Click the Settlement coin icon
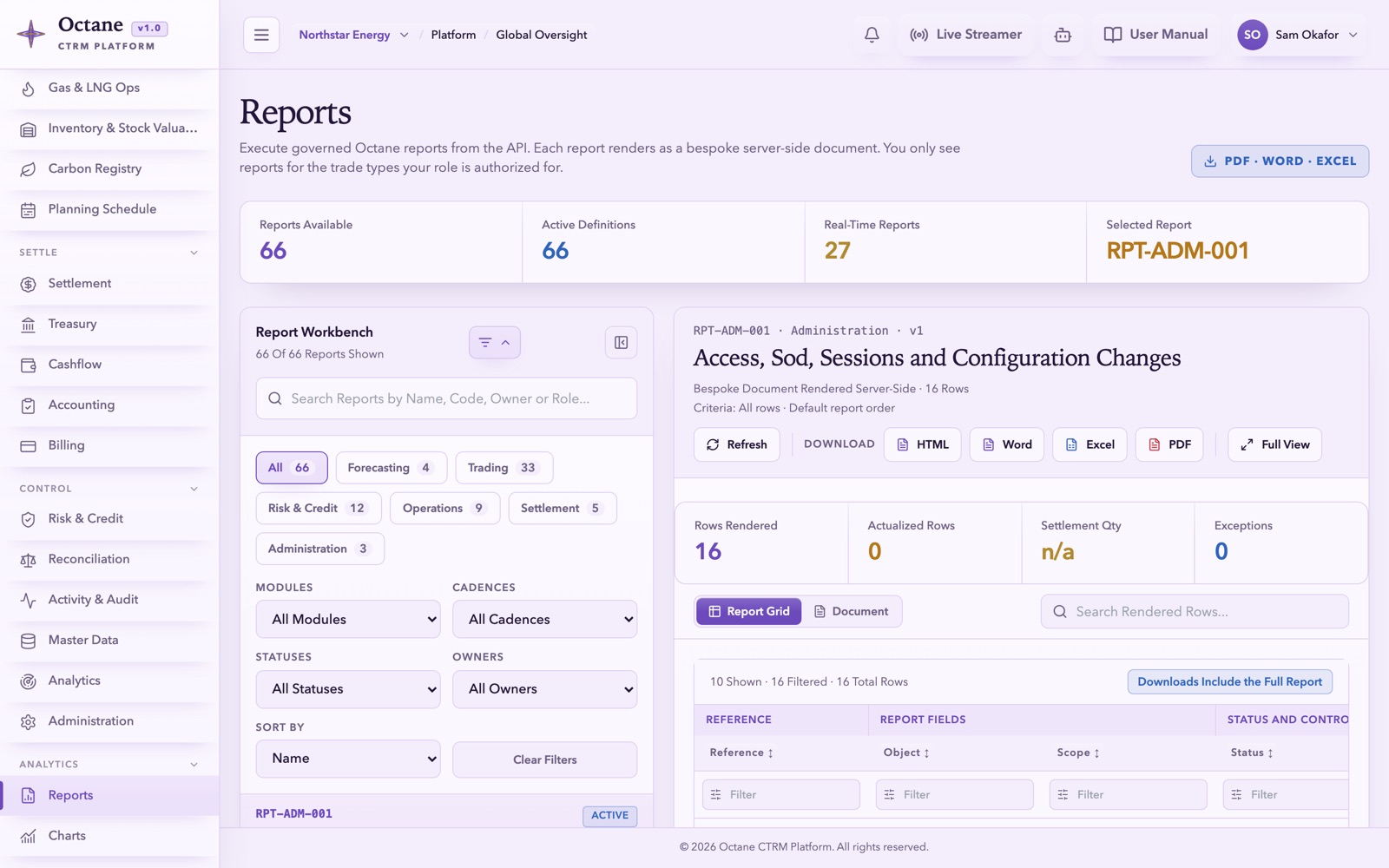 pos(28,284)
